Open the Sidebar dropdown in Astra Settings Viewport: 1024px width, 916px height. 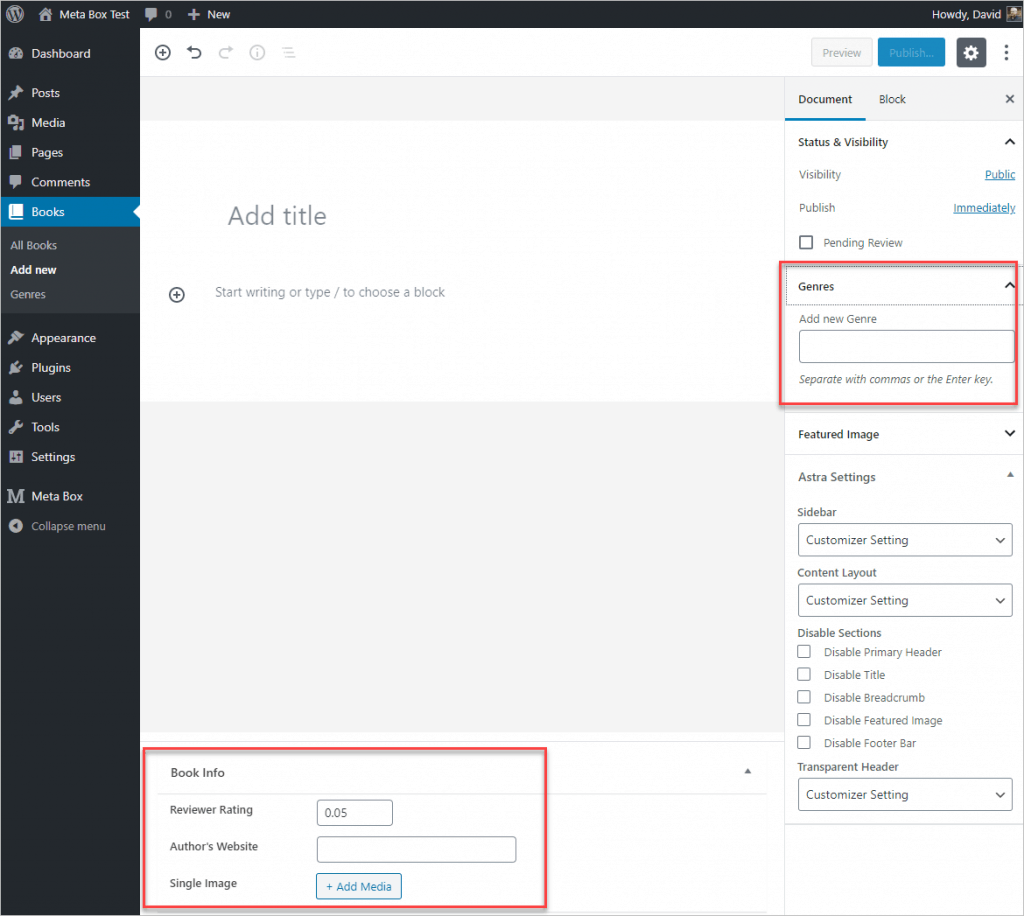point(904,540)
